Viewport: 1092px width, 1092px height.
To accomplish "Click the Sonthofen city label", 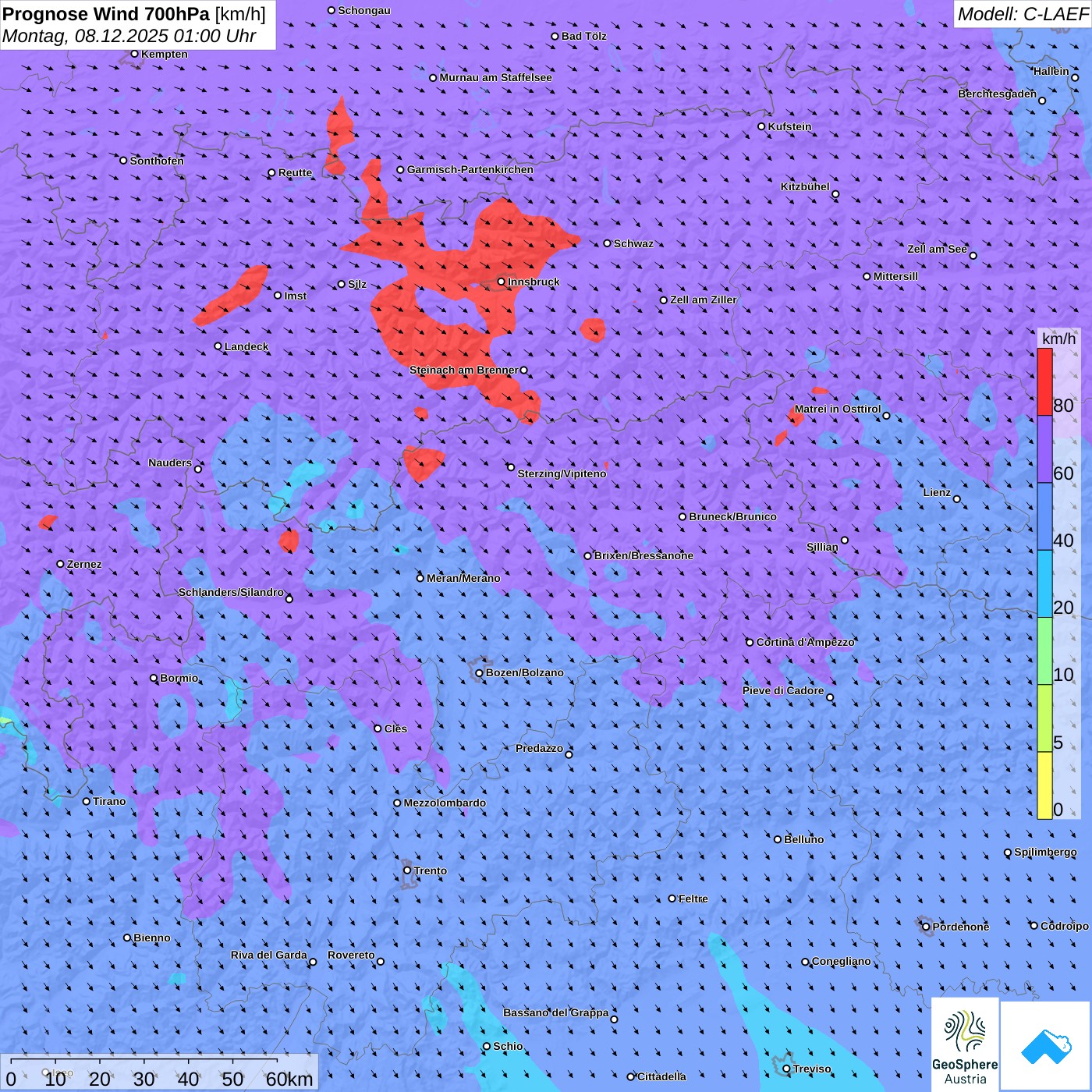I will click(157, 161).
